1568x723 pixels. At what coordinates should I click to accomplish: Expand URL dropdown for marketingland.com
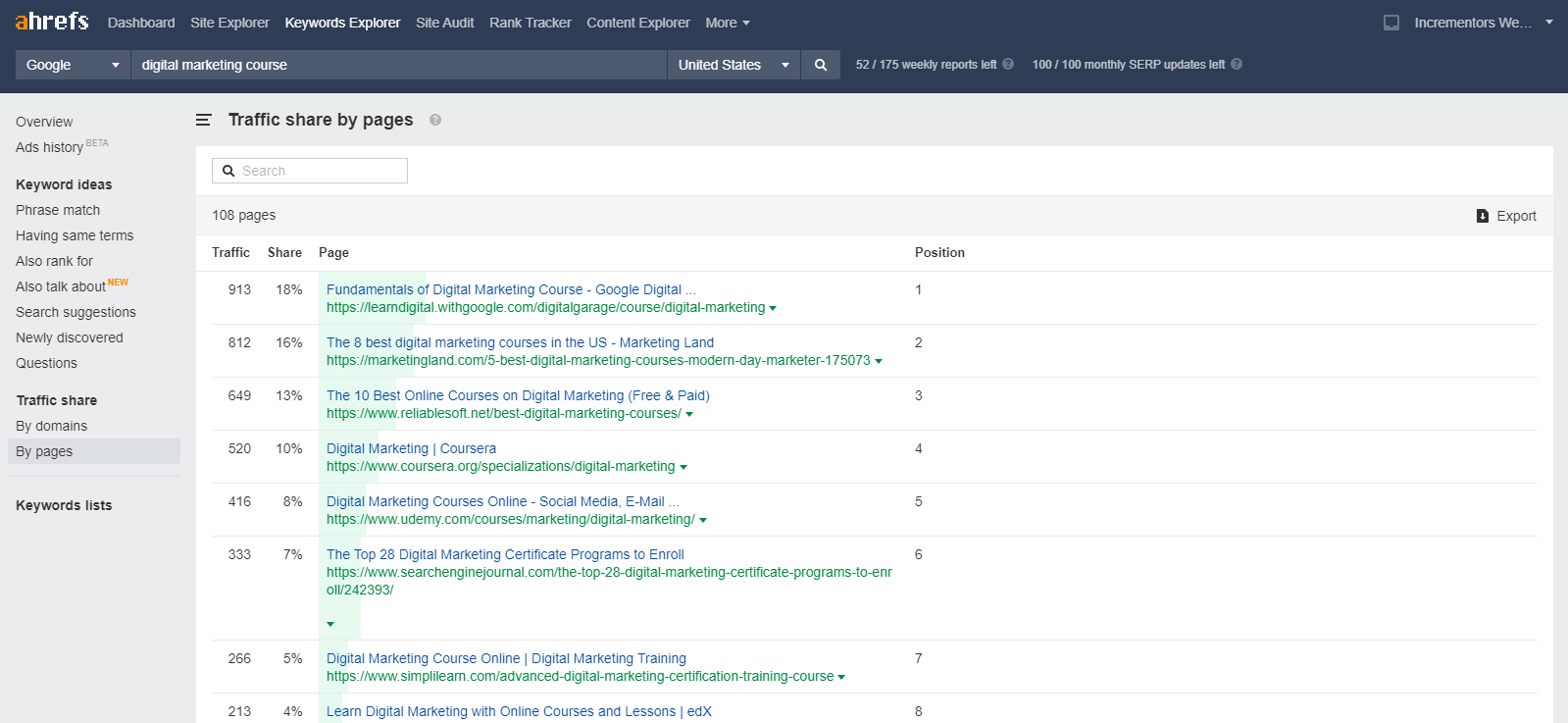[879, 361]
